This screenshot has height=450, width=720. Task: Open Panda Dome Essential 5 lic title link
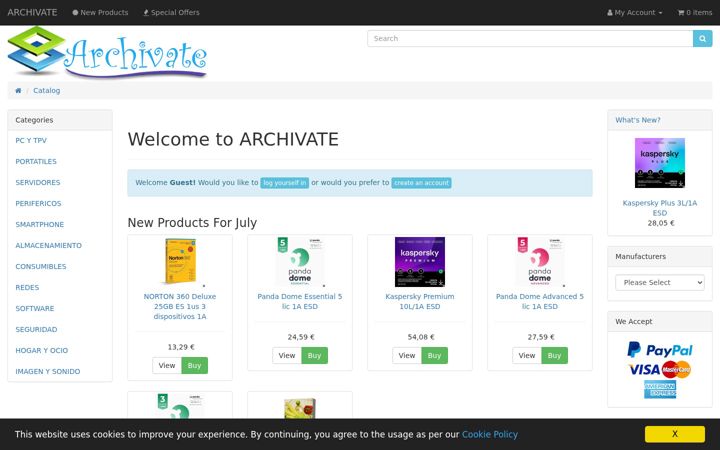click(300, 301)
